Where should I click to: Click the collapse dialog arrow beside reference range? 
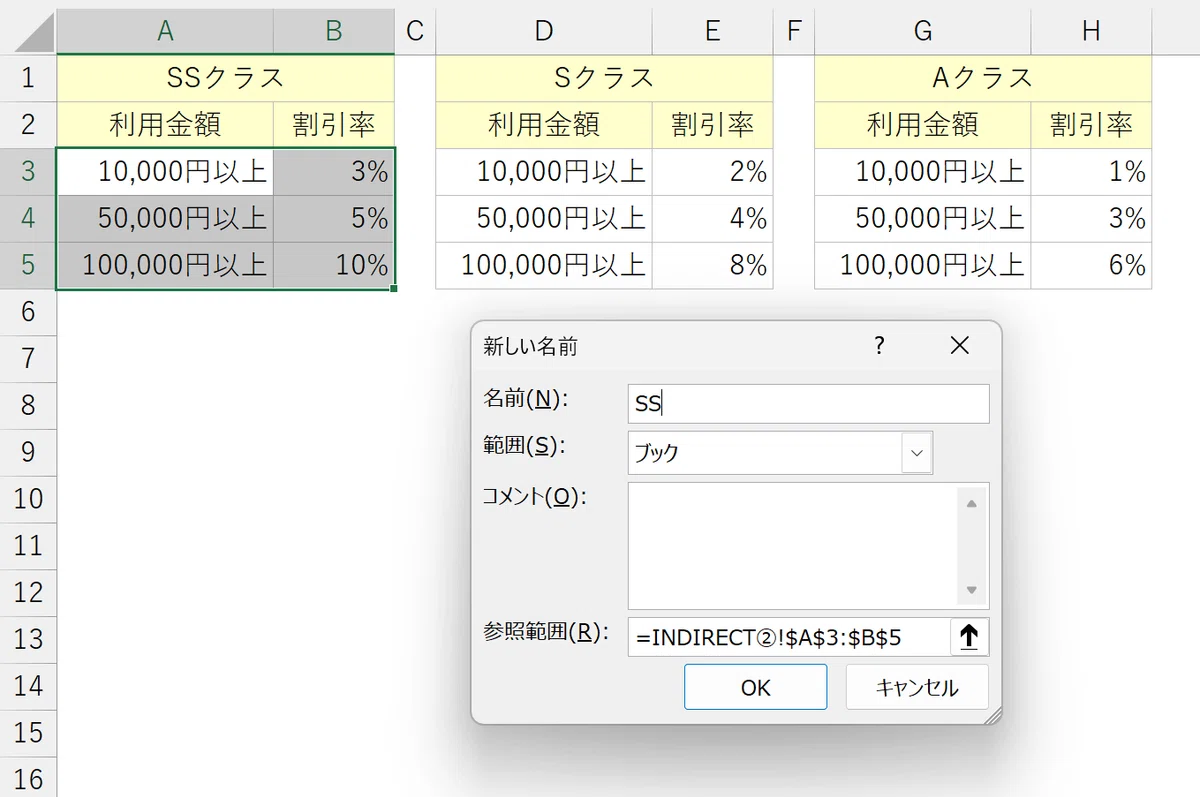[x=968, y=637]
